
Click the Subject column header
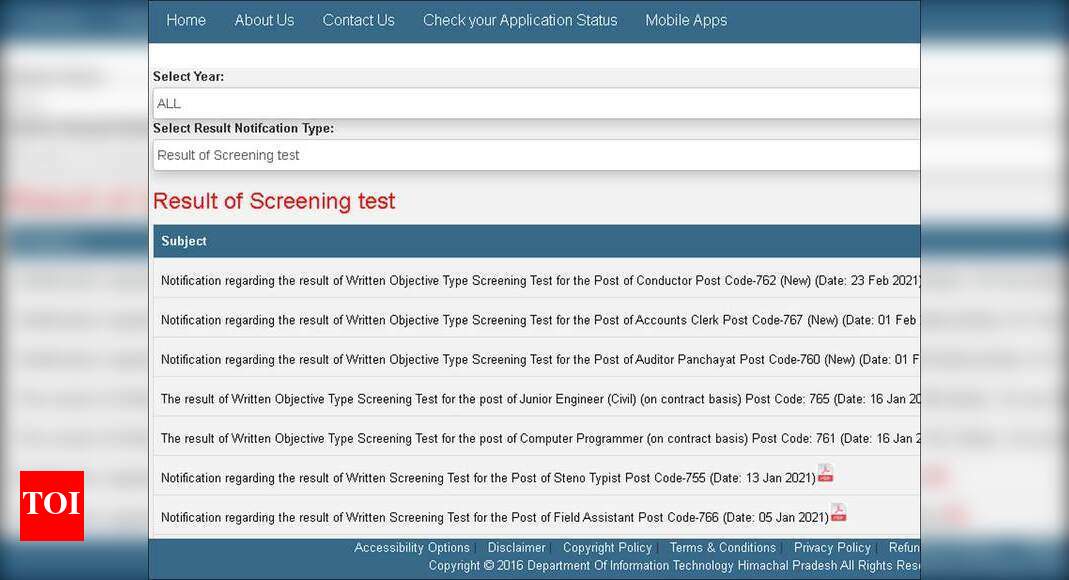click(184, 241)
